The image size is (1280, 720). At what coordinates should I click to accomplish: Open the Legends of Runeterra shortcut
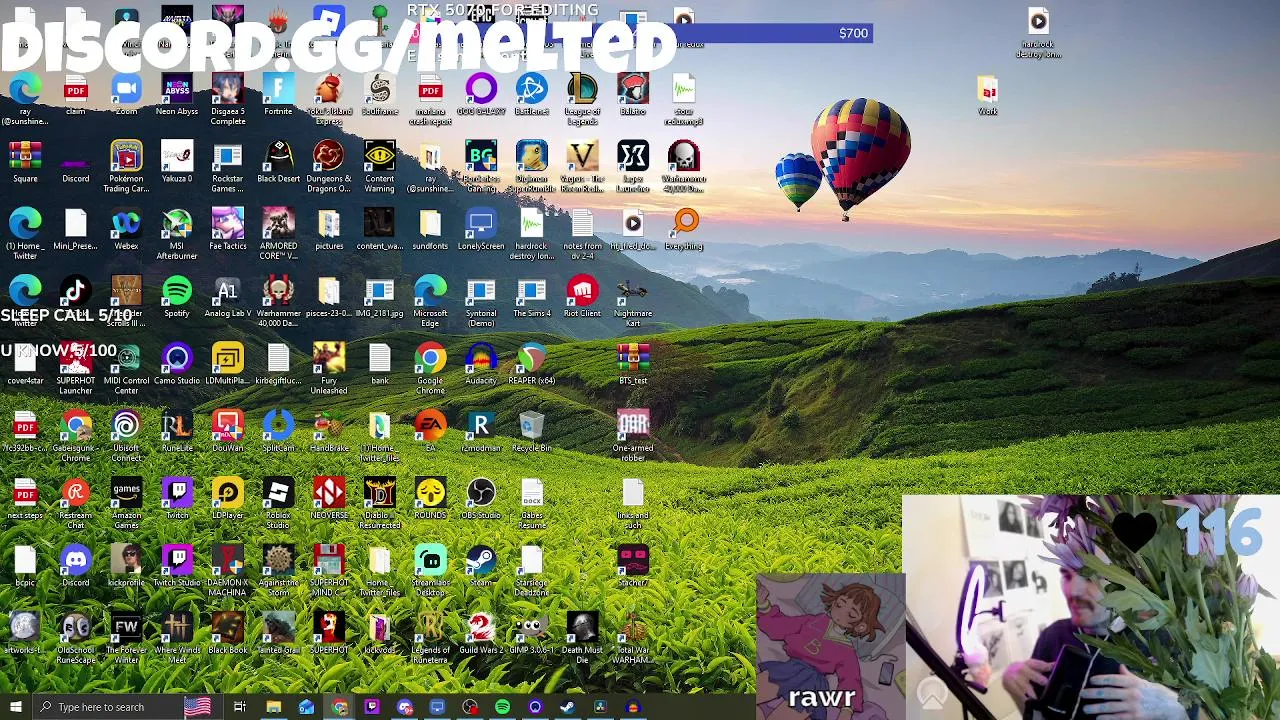coord(430,636)
